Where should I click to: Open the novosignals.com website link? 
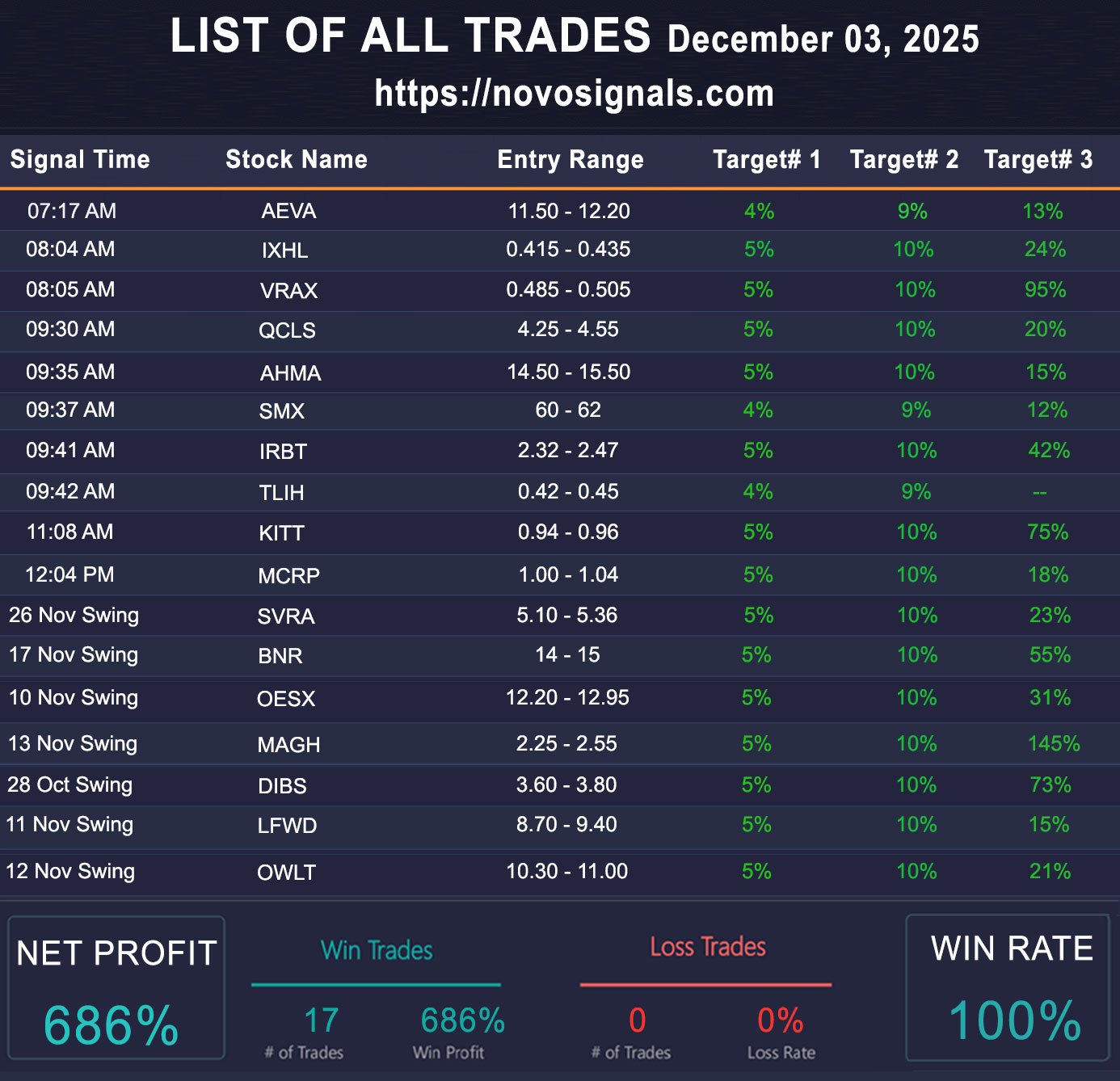click(575, 94)
